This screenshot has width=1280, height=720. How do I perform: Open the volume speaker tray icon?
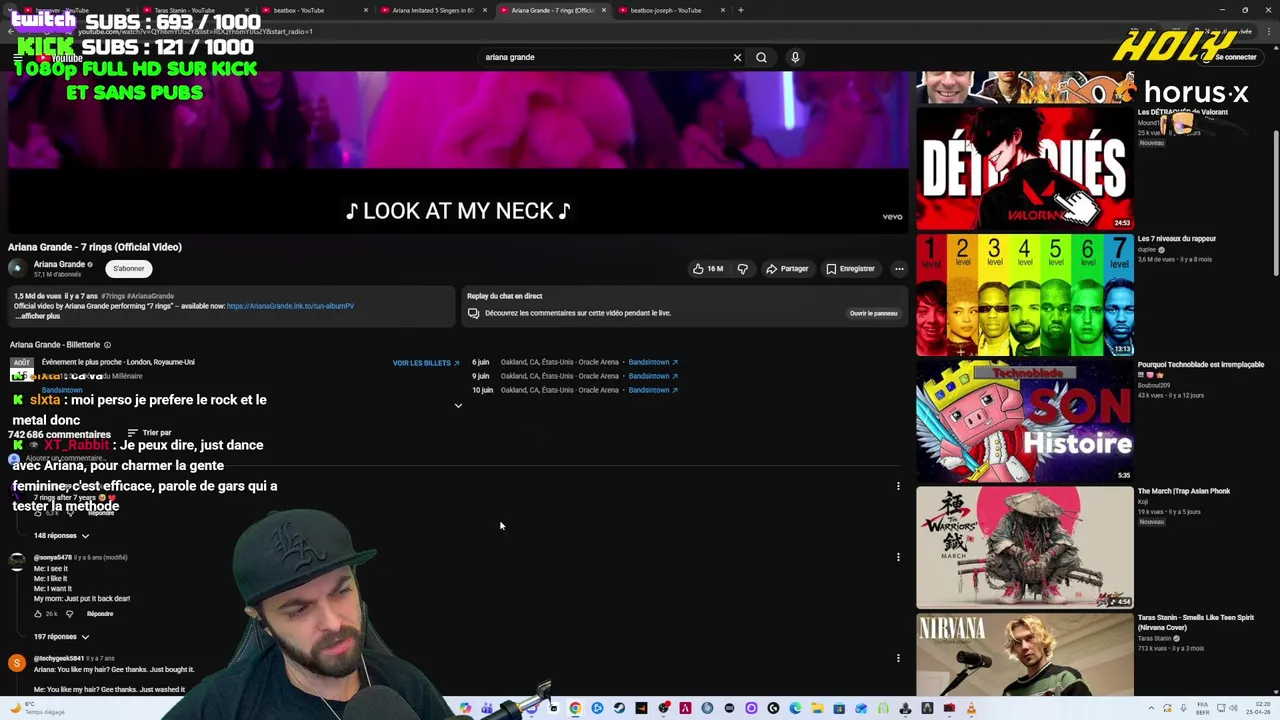(1233, 708)
